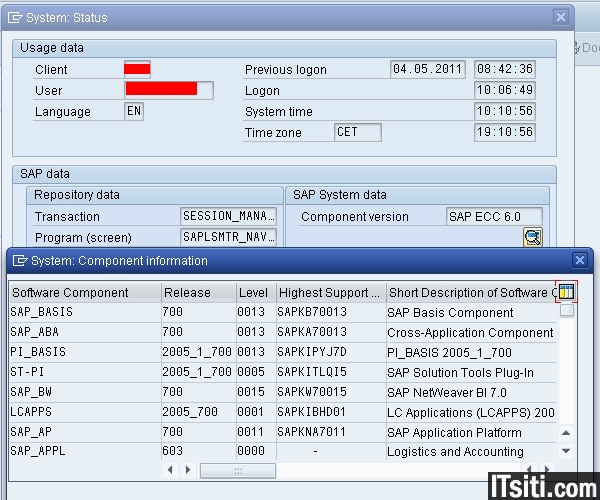
Task: Click time zone time 19:10:56
Action: (505, 132)
